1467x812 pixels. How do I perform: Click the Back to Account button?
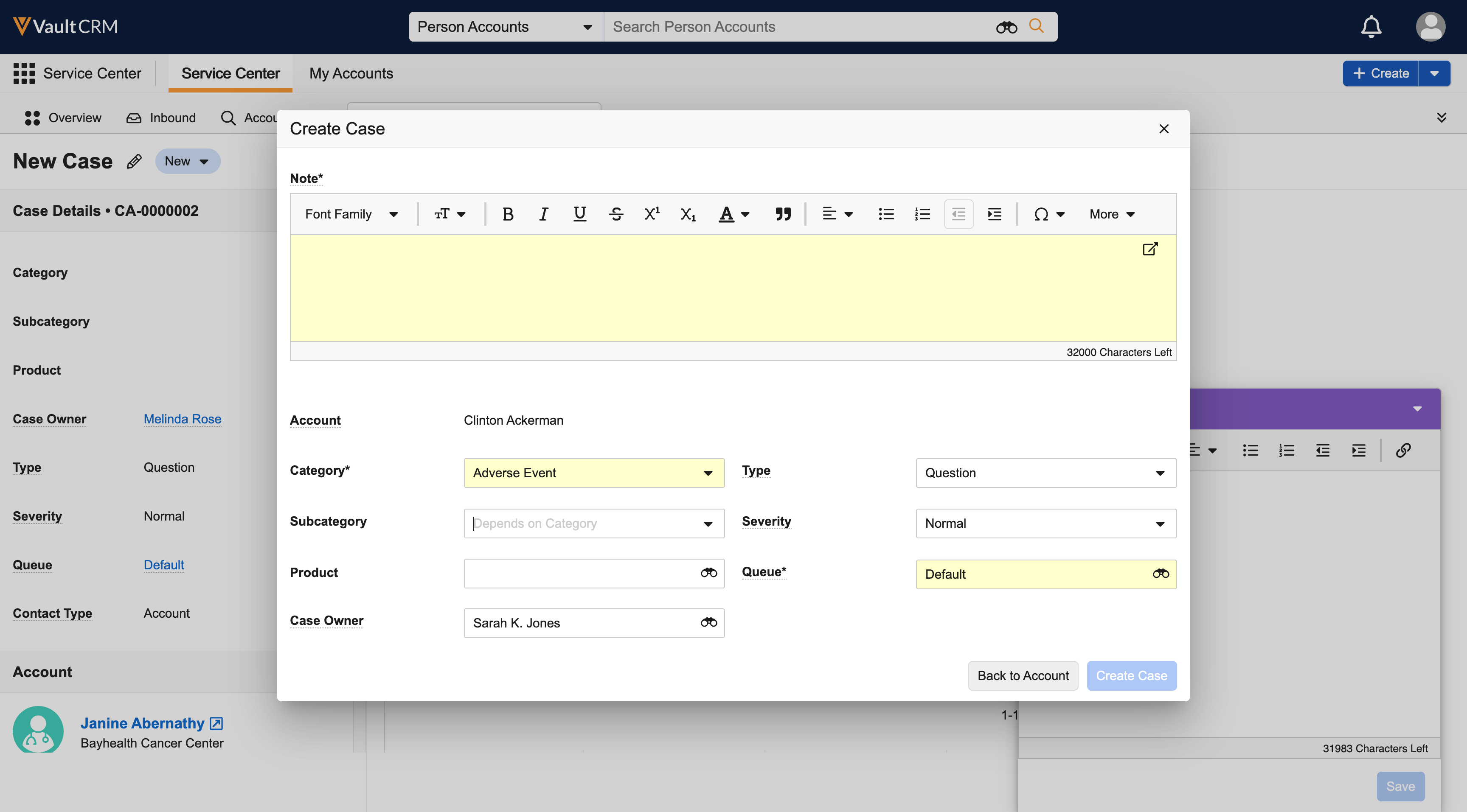click(1023, 675)
